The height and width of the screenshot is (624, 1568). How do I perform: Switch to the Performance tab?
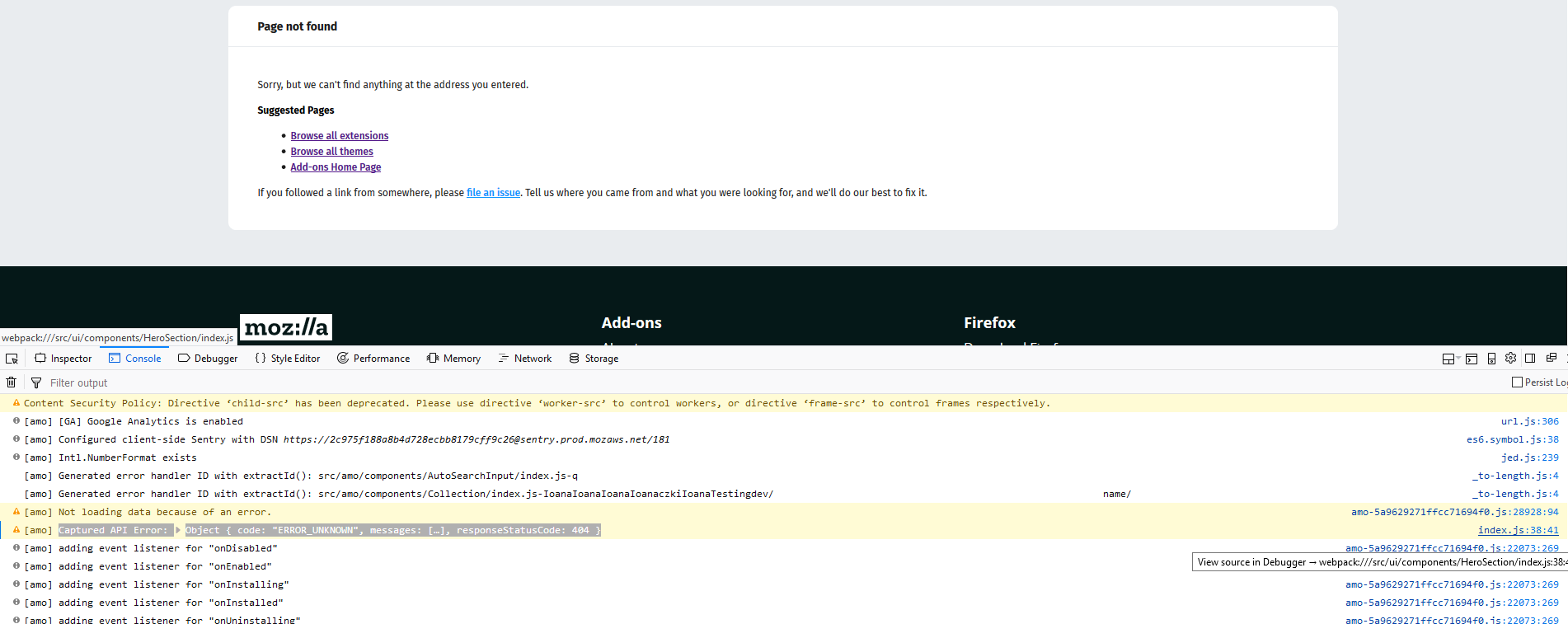click(373, 359)
